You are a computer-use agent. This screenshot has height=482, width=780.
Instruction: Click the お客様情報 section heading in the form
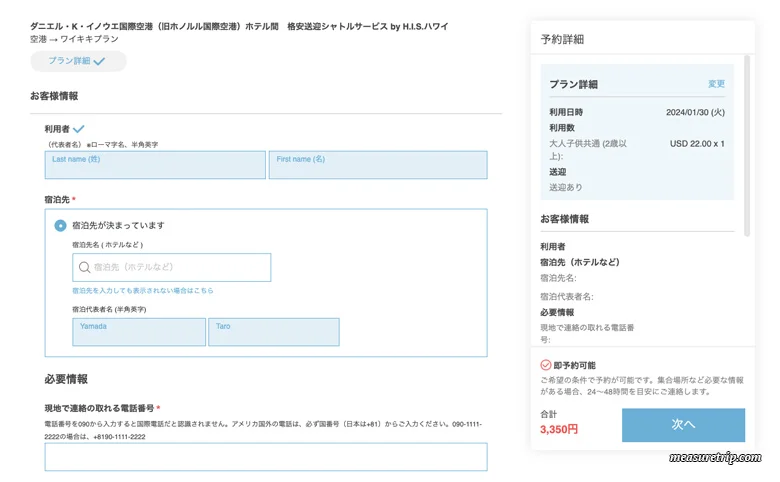click(x=54, y=96)
